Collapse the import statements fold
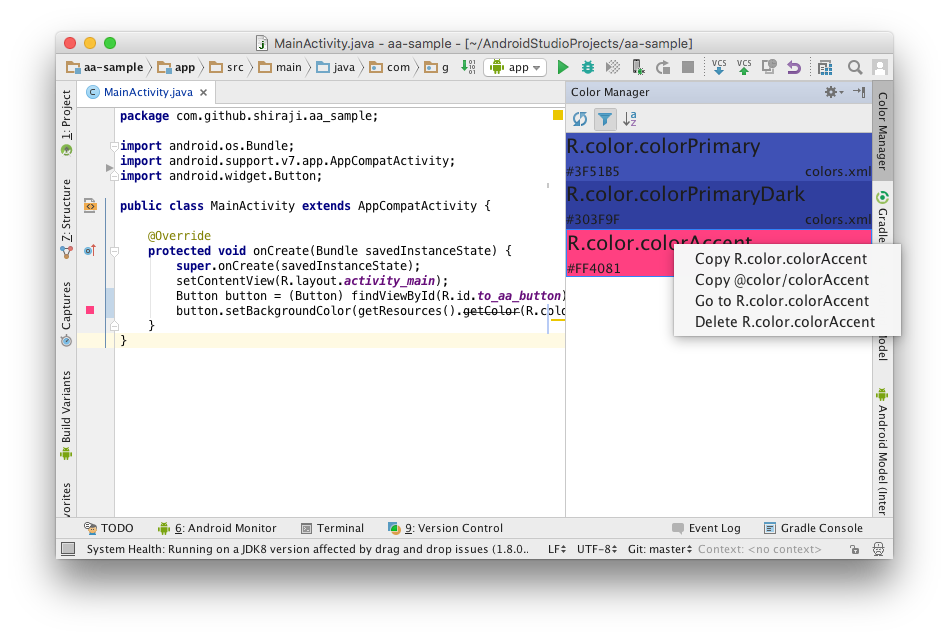The image size is (949, 639). point(114,146)
